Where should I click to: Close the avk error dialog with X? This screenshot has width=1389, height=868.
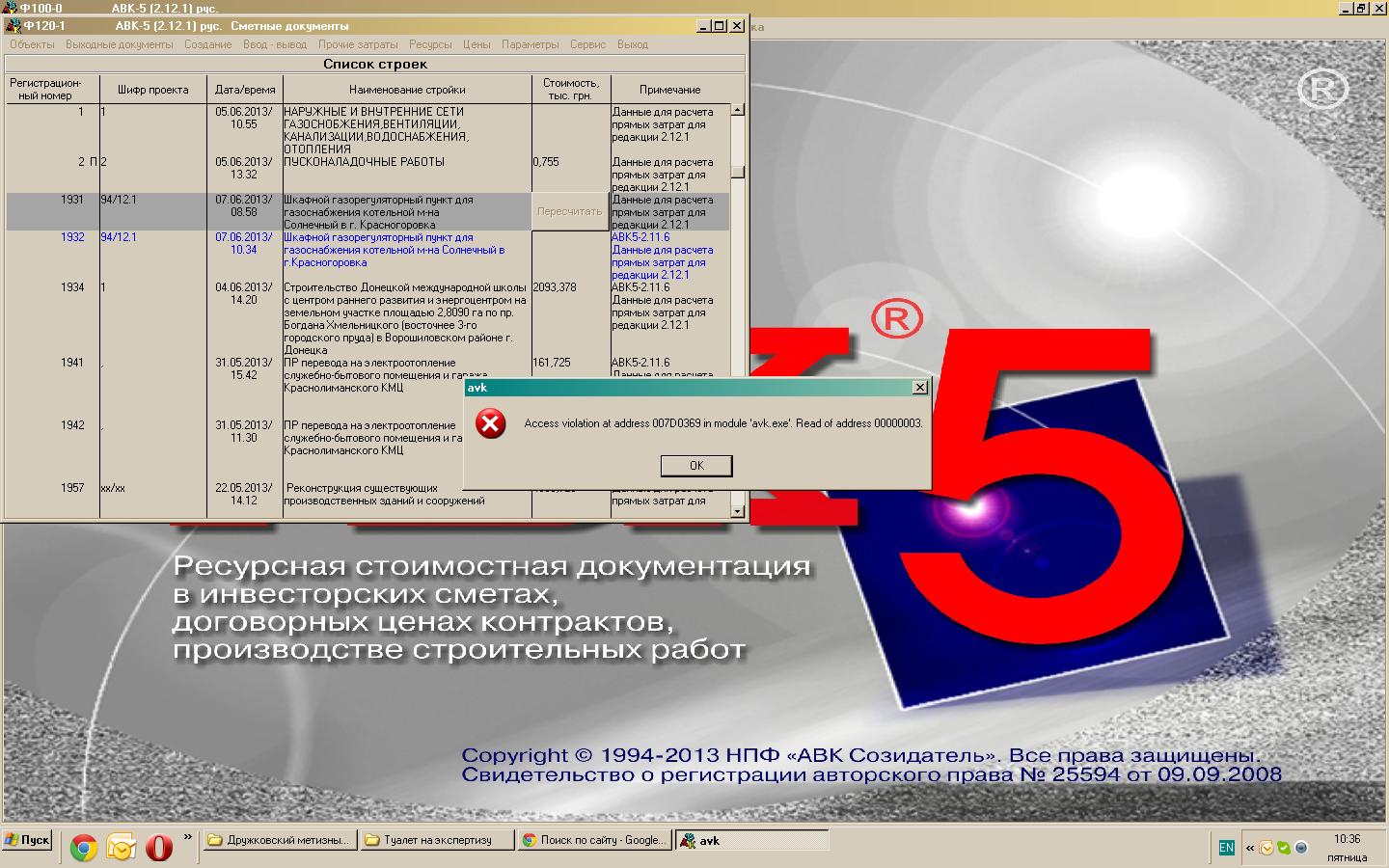coord(919,387)
